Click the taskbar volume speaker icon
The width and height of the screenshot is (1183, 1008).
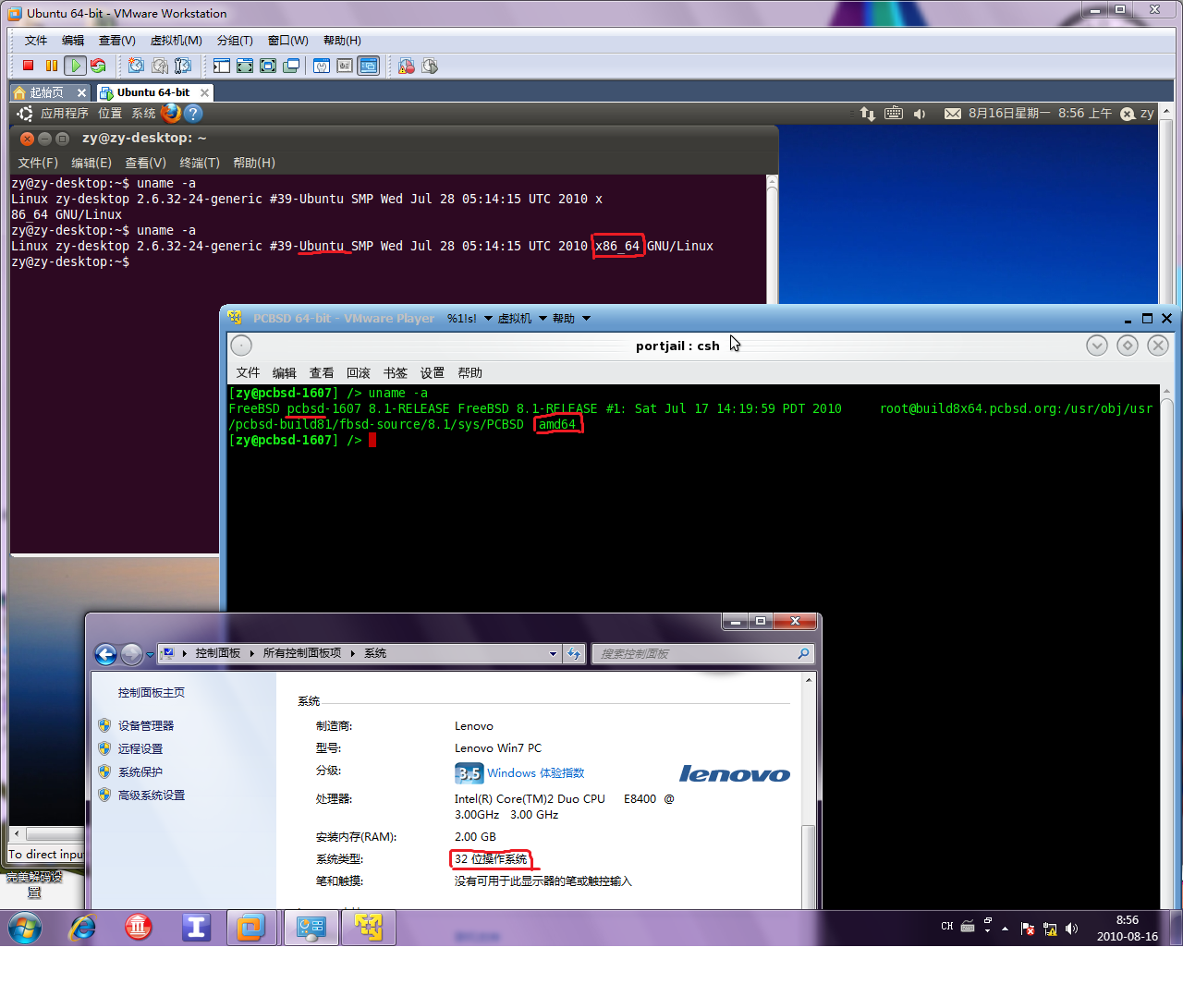pyautogui.click(x=1072, y=929)
